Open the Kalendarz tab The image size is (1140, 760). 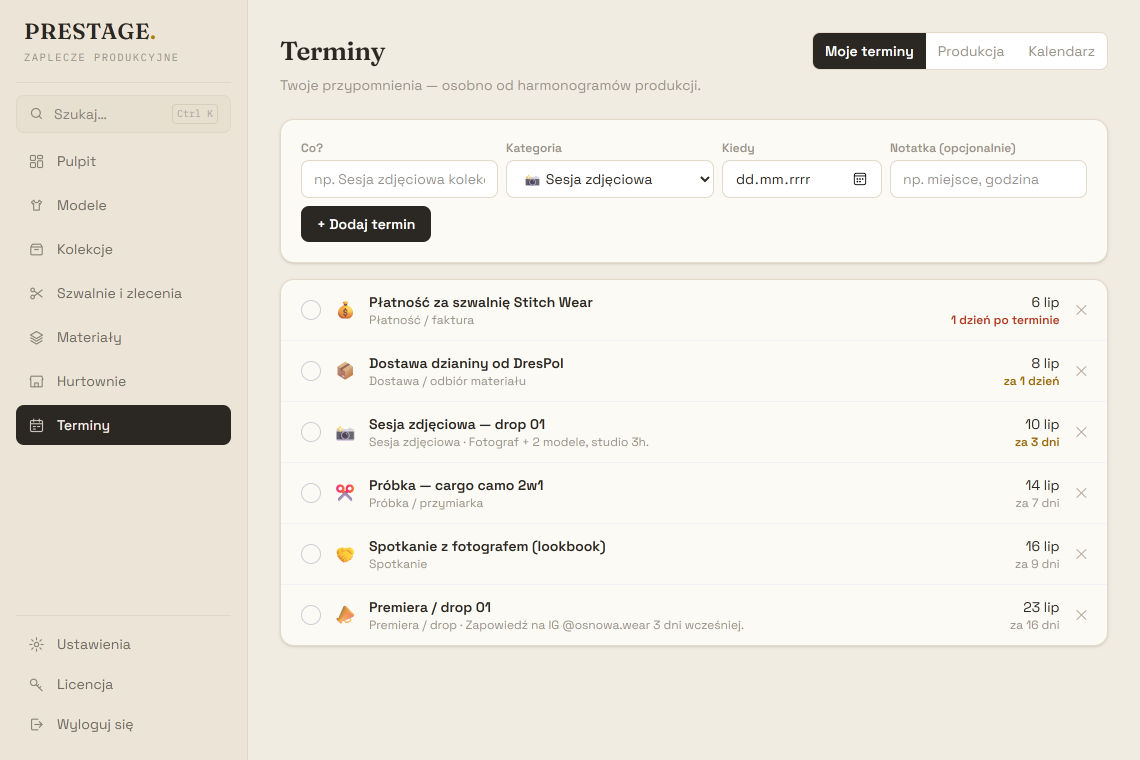pos(1061,51)
